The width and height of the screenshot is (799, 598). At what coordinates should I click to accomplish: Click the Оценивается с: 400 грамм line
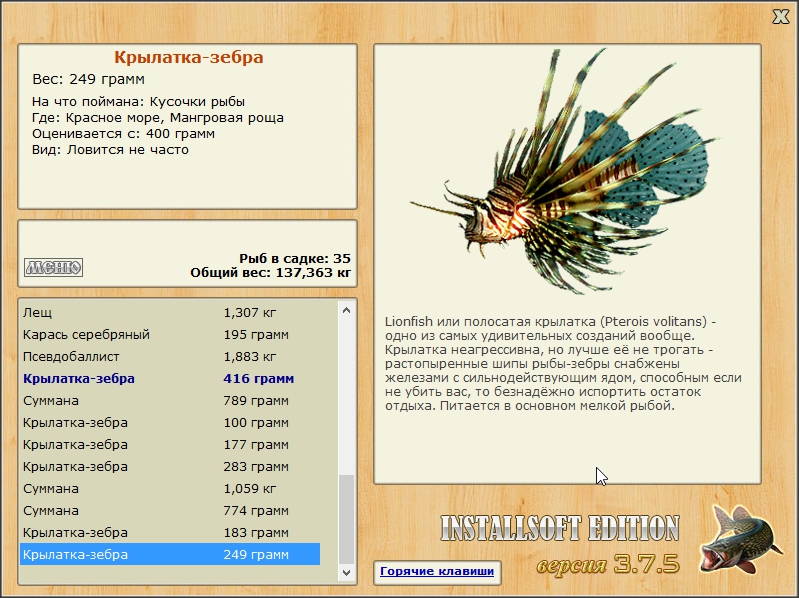123,133
